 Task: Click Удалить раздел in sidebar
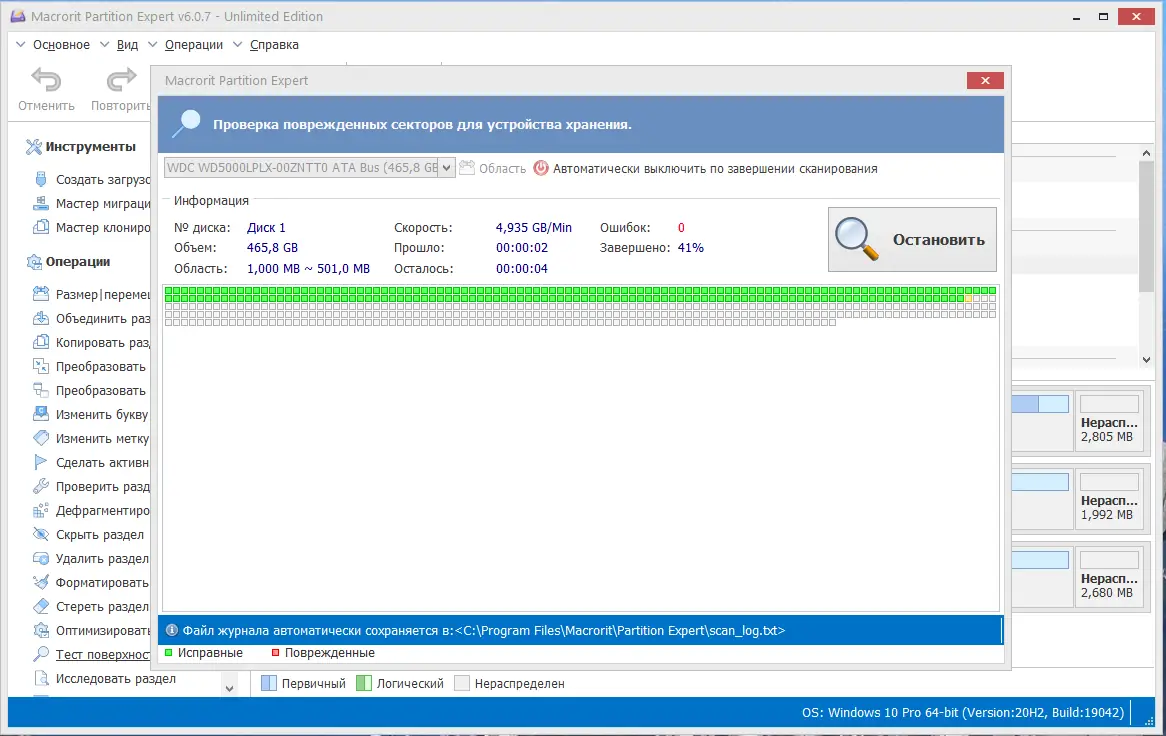(102, 558)
